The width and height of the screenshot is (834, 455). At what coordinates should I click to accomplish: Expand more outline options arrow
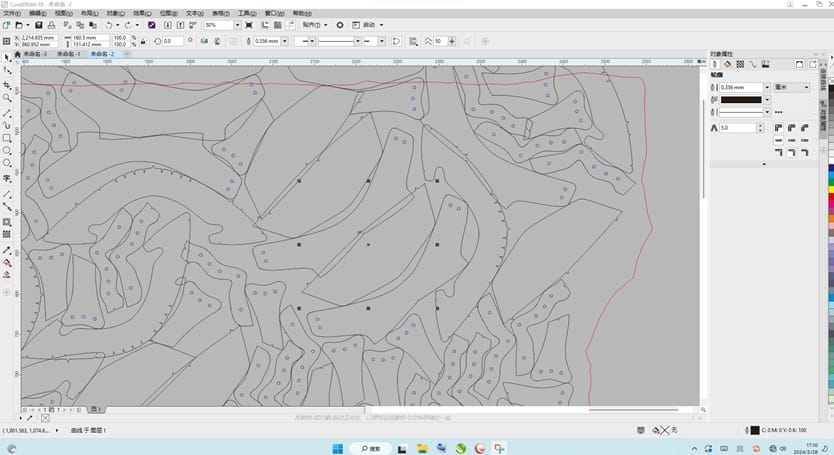click(x=764, y=163)
